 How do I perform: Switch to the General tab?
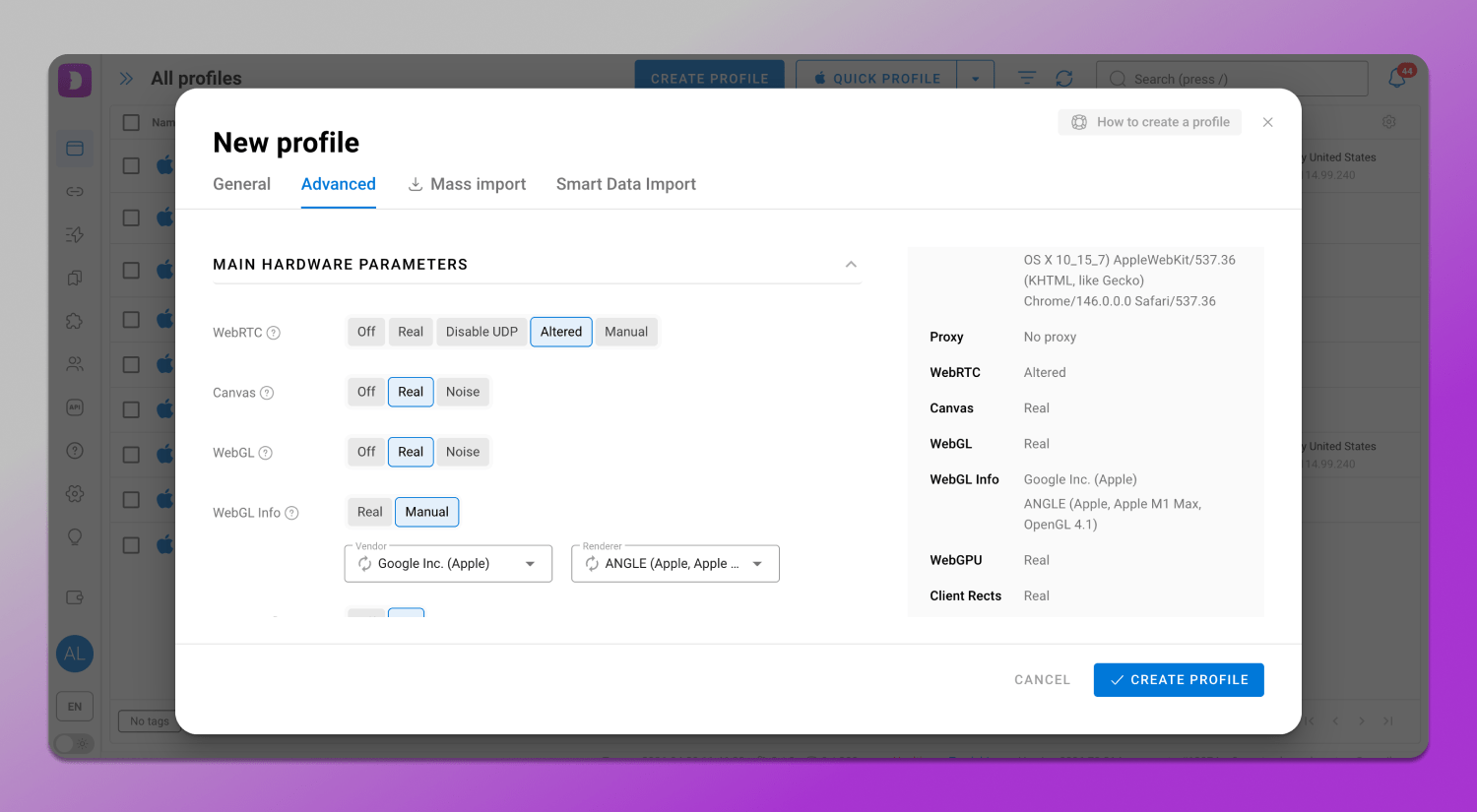coord(241,184)
